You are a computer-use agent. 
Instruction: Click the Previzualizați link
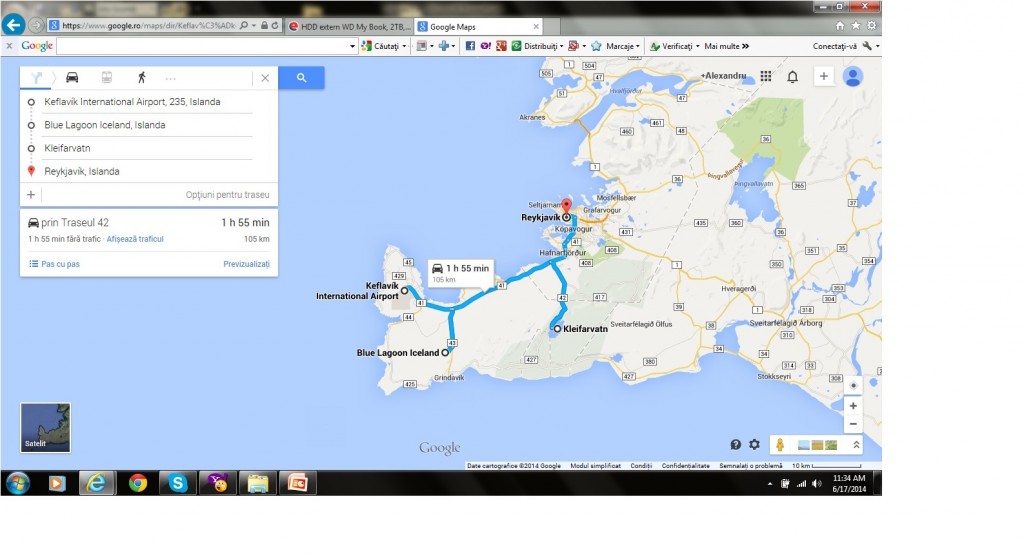tap(246, 264)
